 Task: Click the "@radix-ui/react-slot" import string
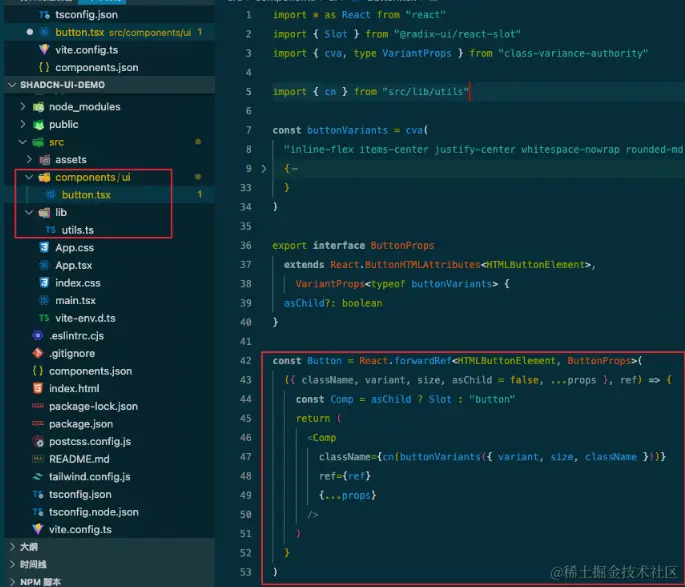pyautogui.click(x=457, y=34)
